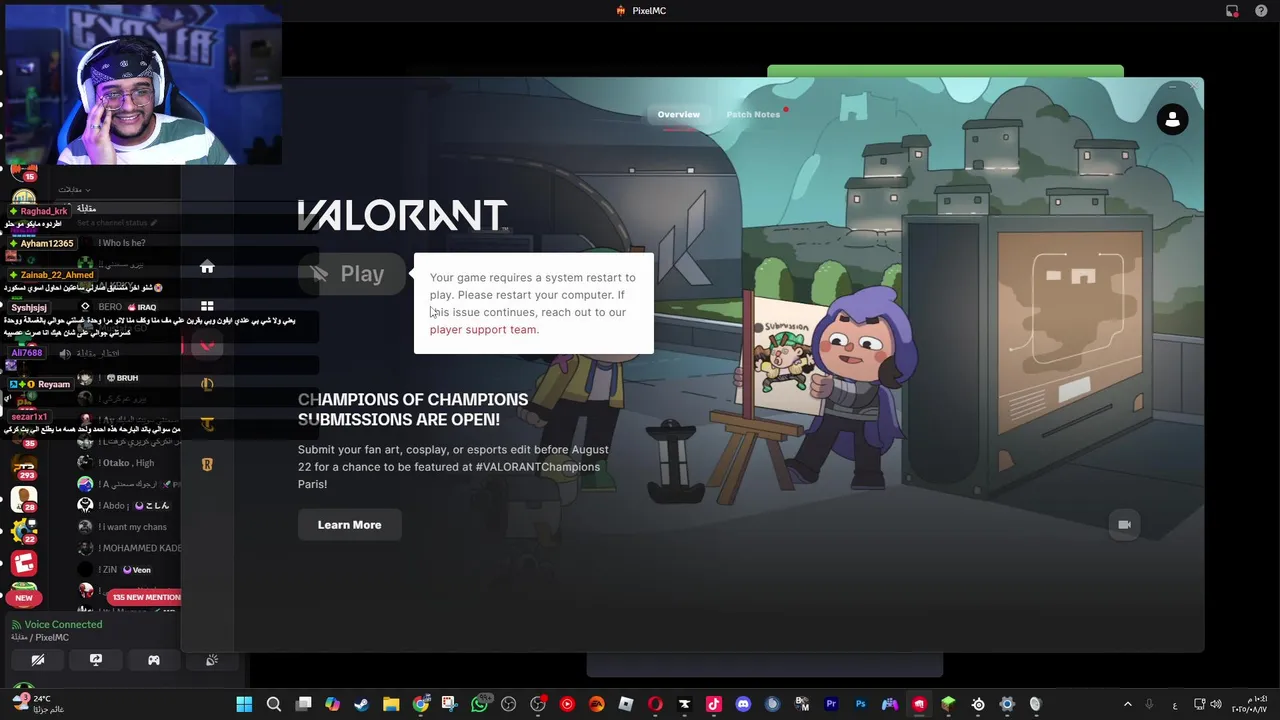
Task: Open Voice Connected status in Discord
Action: coord(63,624)
